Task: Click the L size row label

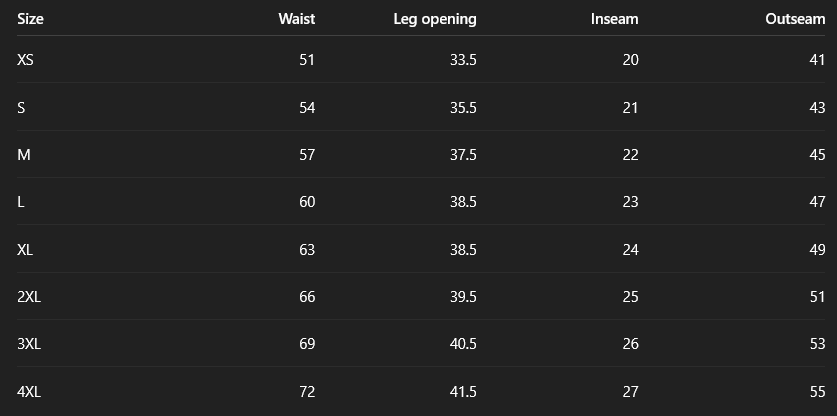Action: (21, 202)
